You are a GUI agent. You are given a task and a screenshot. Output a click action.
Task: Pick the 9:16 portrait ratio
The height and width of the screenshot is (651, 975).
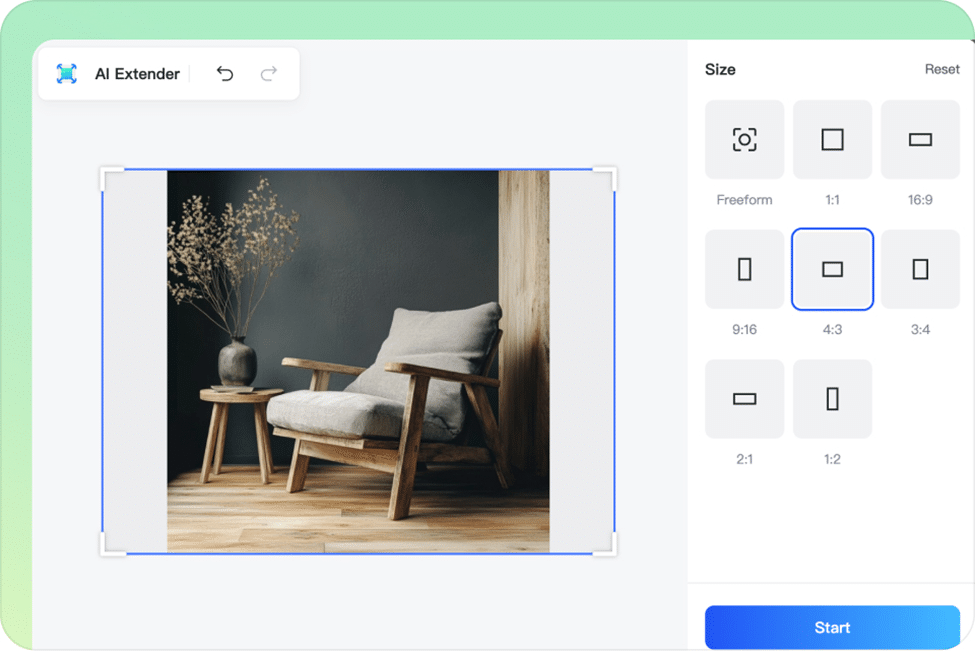(744, 269)
